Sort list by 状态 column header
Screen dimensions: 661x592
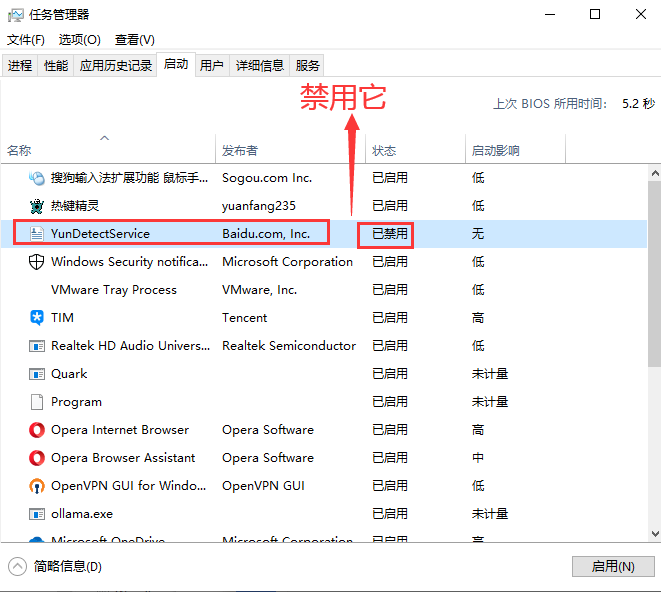click(384, 151)
